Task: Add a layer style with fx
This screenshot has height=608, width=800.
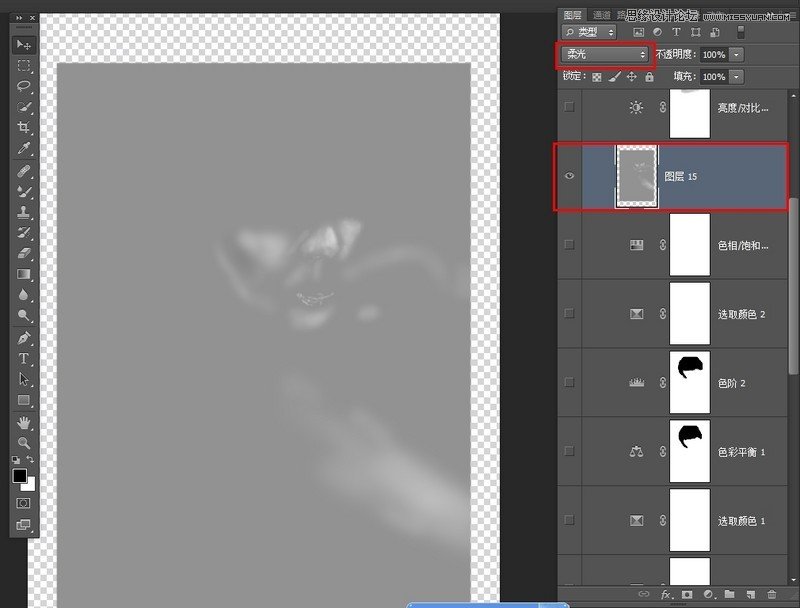Action: [x=666, y=594]
